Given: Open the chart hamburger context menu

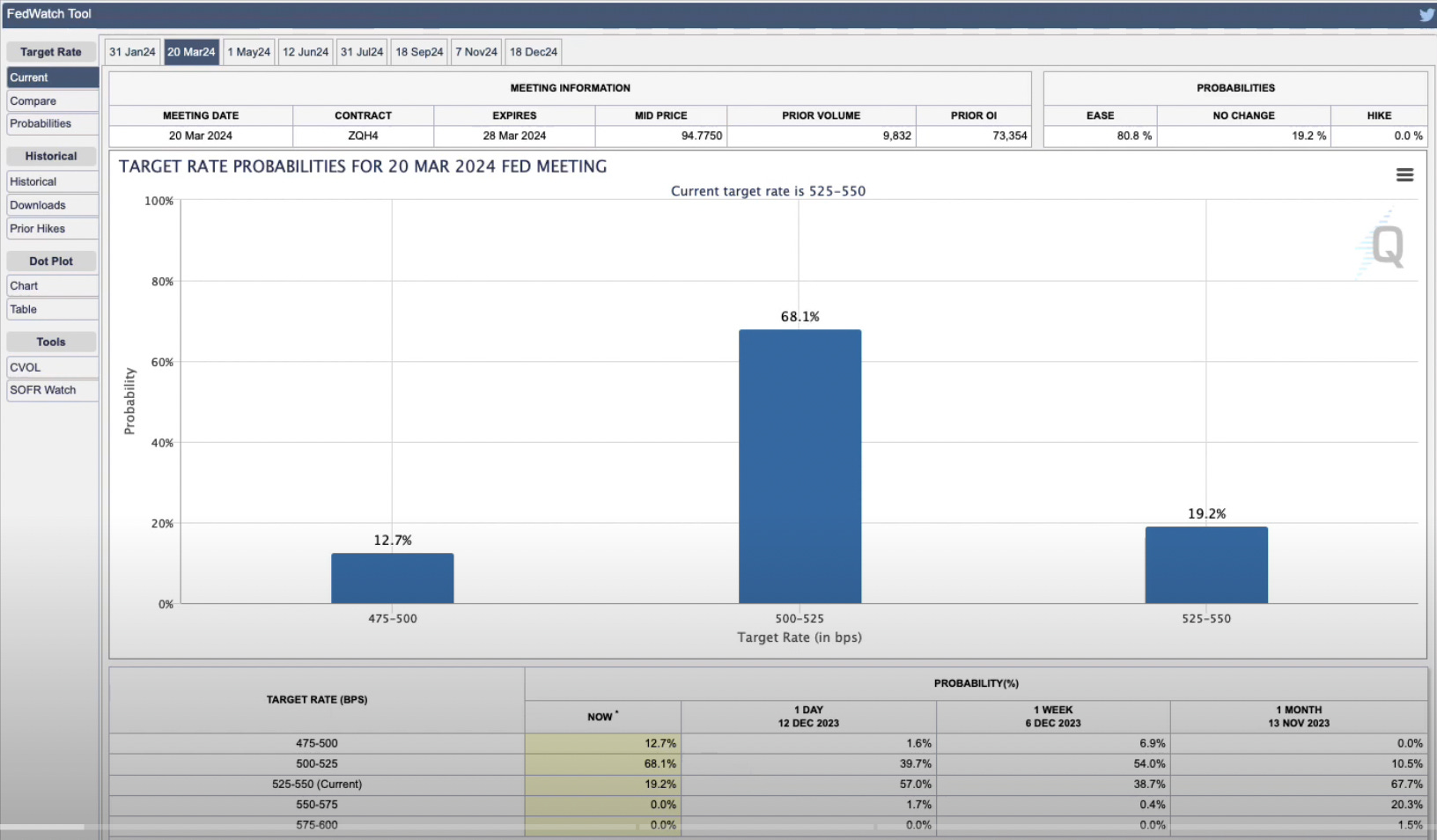Looking at the screenshot, I should pyautogui.click(x=1404, y=175).
